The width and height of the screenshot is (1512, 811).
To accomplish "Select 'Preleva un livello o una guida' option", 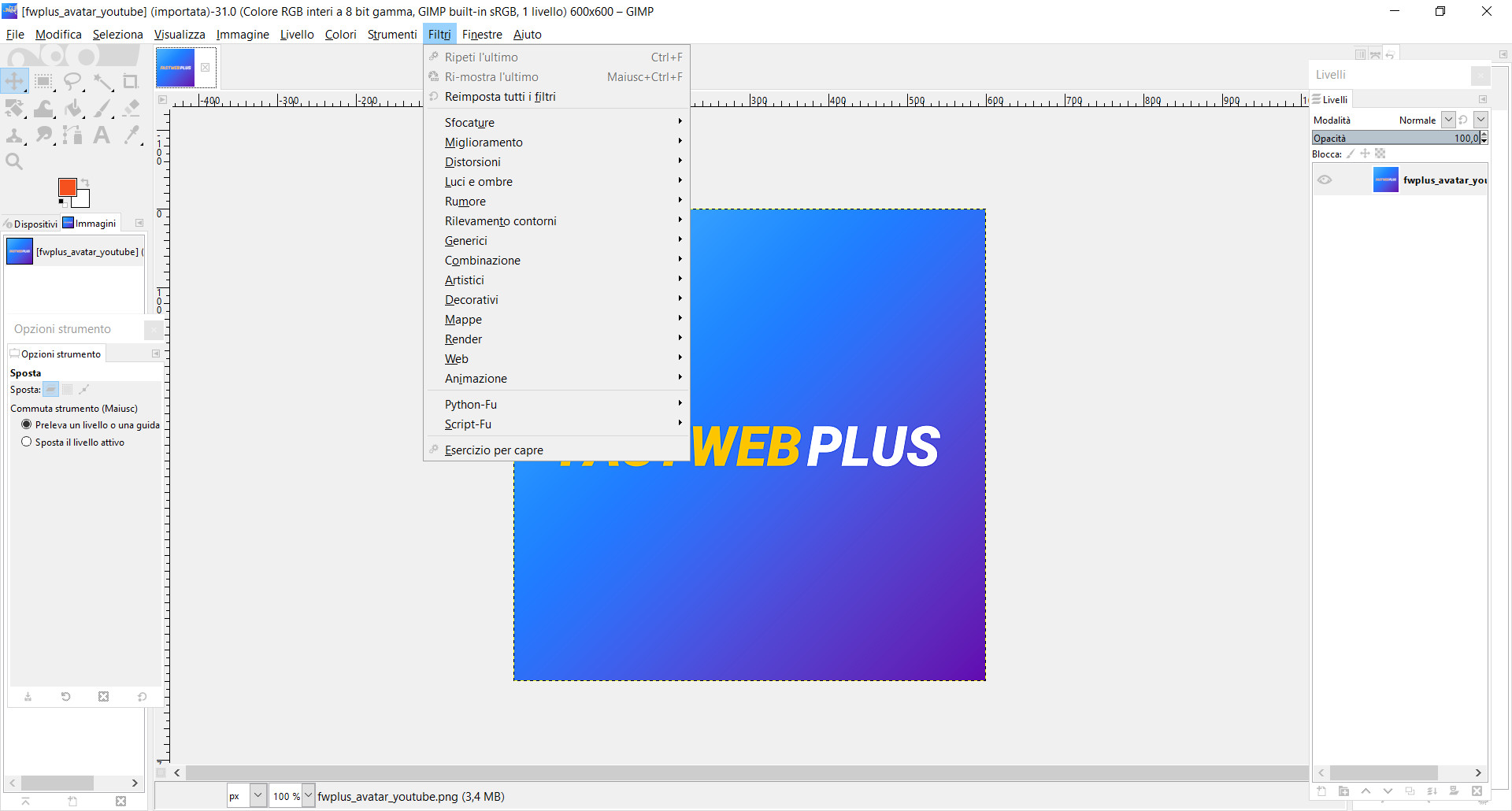I will tap(27, 424).
